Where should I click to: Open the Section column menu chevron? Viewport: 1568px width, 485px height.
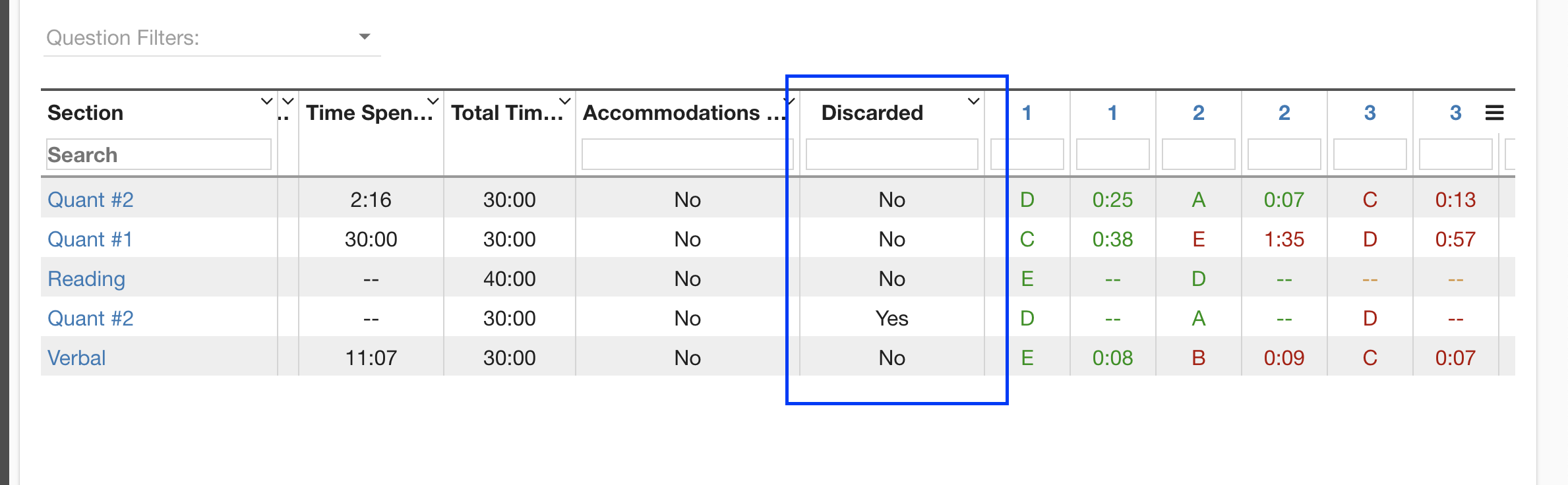(266, 101)
